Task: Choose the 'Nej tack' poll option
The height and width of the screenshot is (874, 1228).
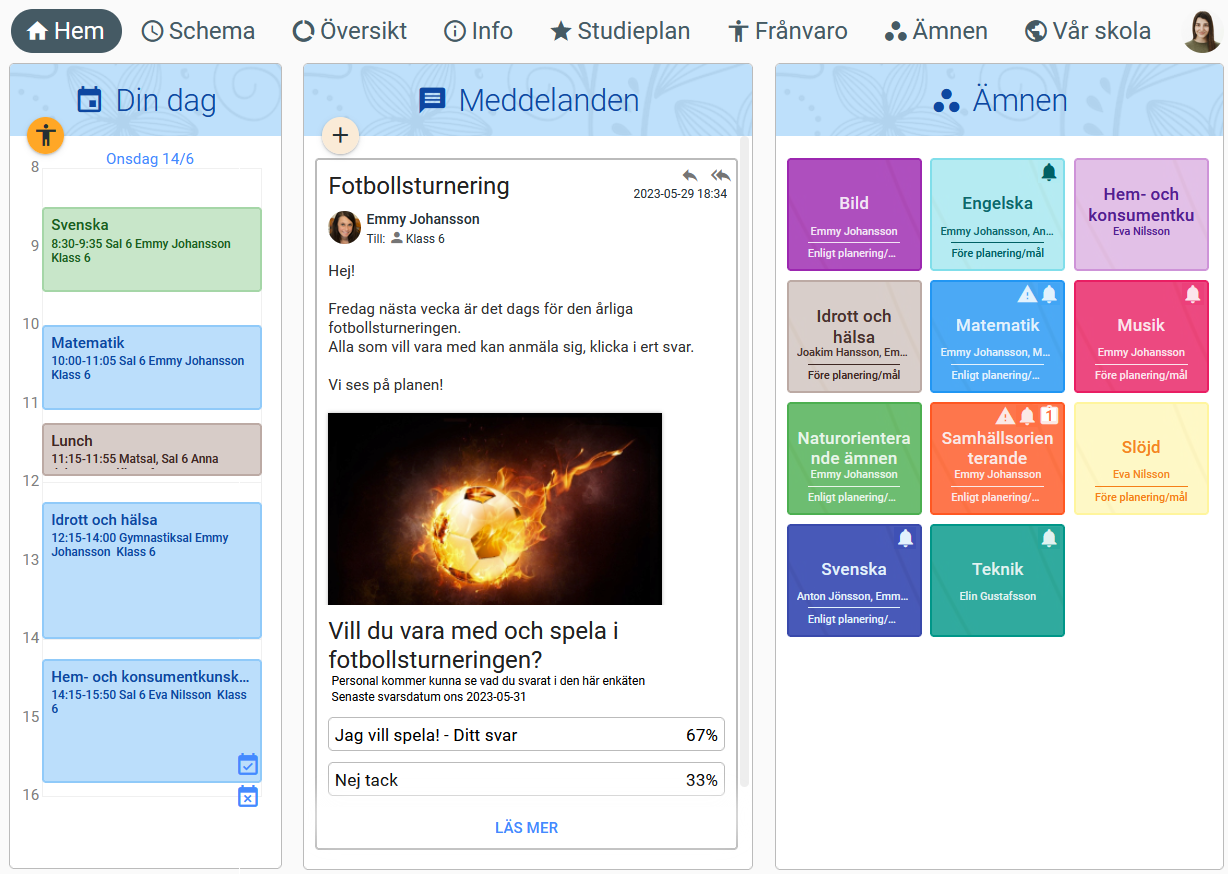Action: (526, 780)
